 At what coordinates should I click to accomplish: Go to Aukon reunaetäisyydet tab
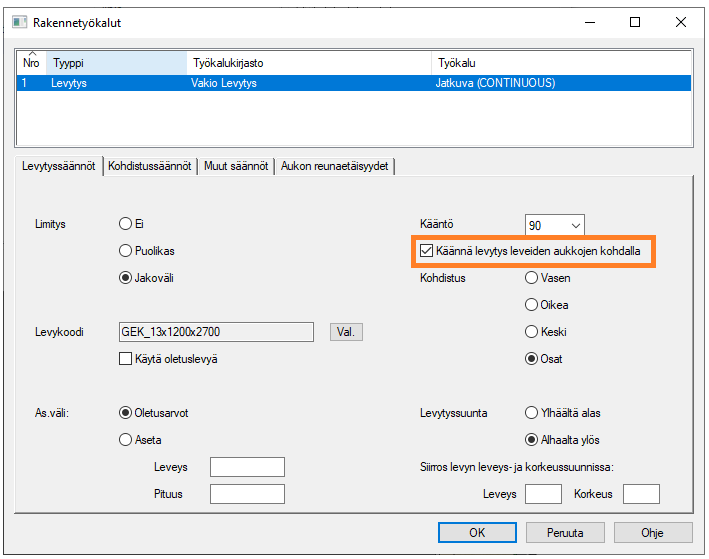click(335, 167)
